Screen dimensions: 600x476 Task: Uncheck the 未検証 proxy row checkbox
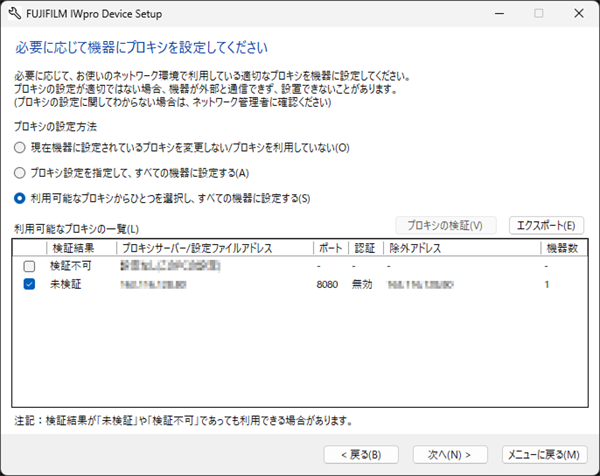pyautogui.click(x=29, y=284)
